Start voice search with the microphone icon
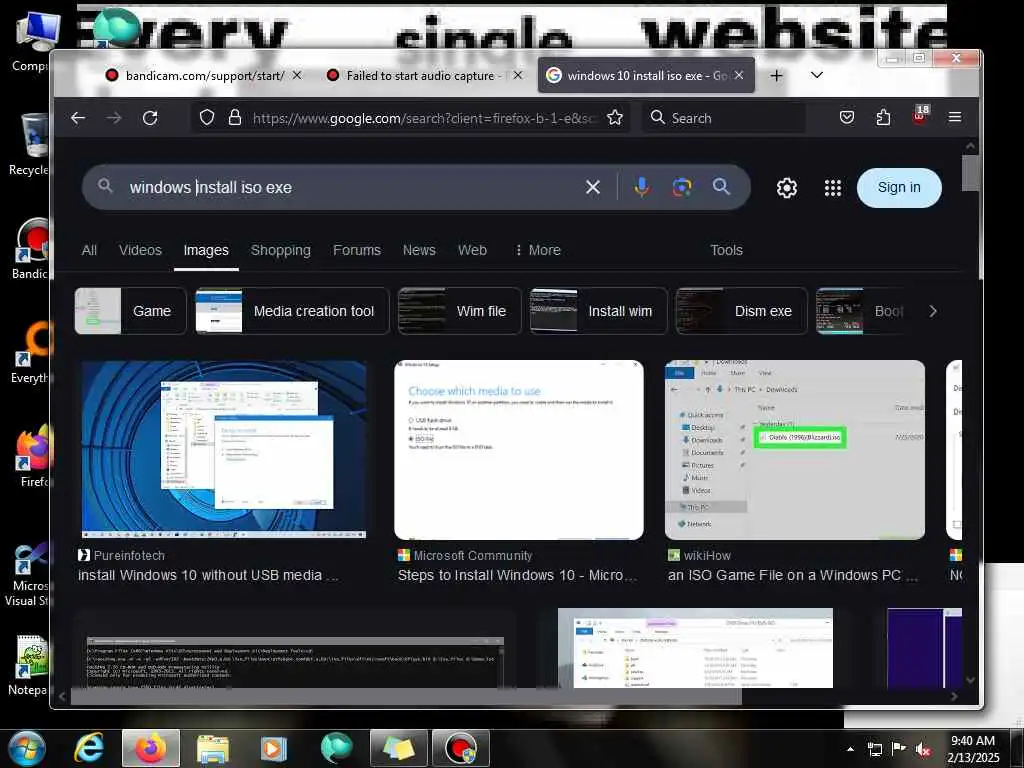The height and width of the screenshot is (768, 1024). coord(642,187)
